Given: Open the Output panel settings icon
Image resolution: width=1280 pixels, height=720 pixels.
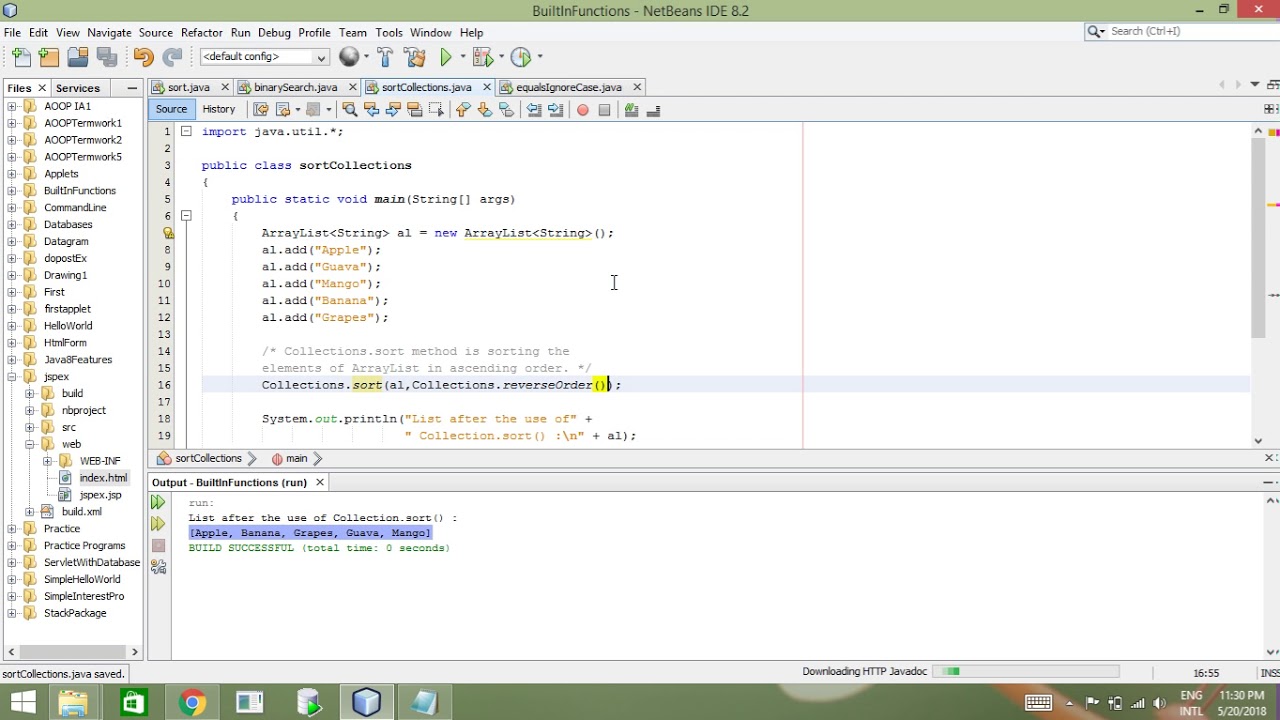Looking at the screenshot, I should click(x=158, y=566).
